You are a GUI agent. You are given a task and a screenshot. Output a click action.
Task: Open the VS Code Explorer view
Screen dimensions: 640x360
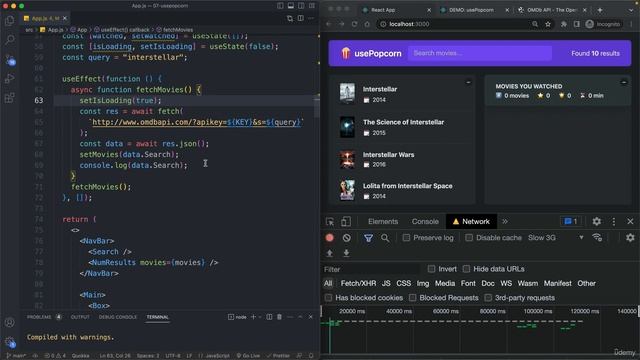pos(9,20)
